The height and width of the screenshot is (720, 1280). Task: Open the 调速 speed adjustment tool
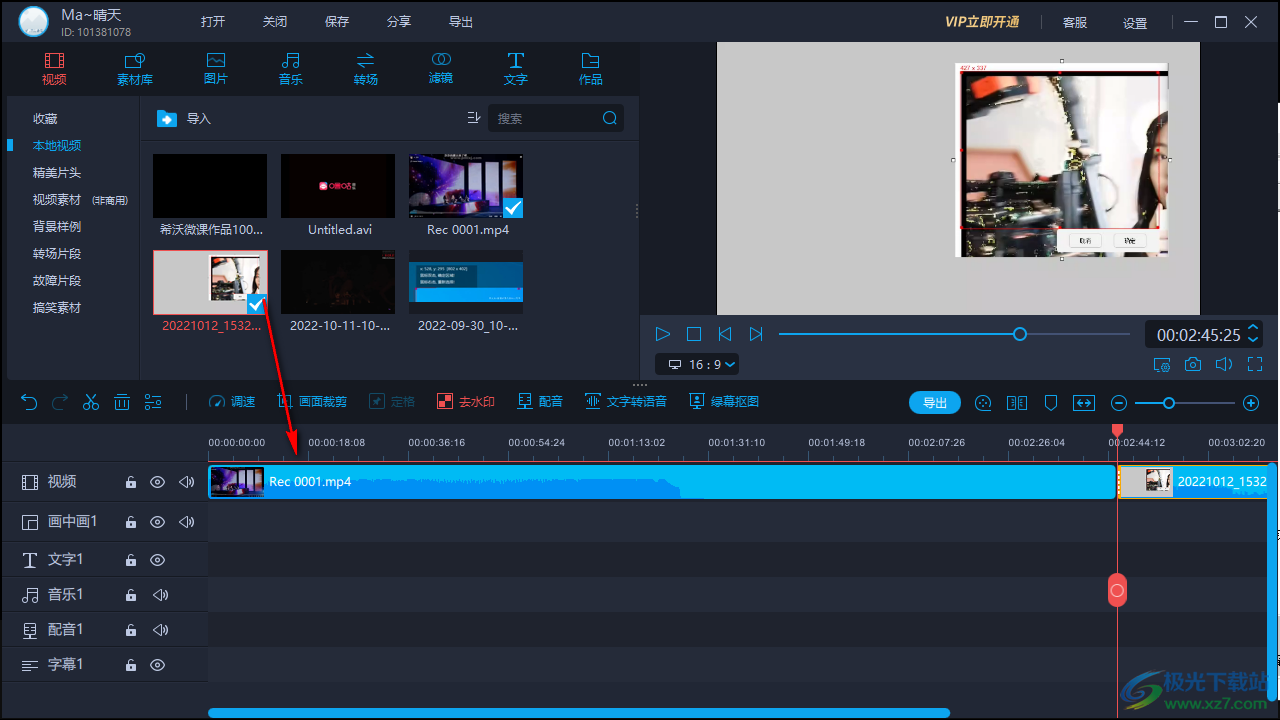coord(232,402)
